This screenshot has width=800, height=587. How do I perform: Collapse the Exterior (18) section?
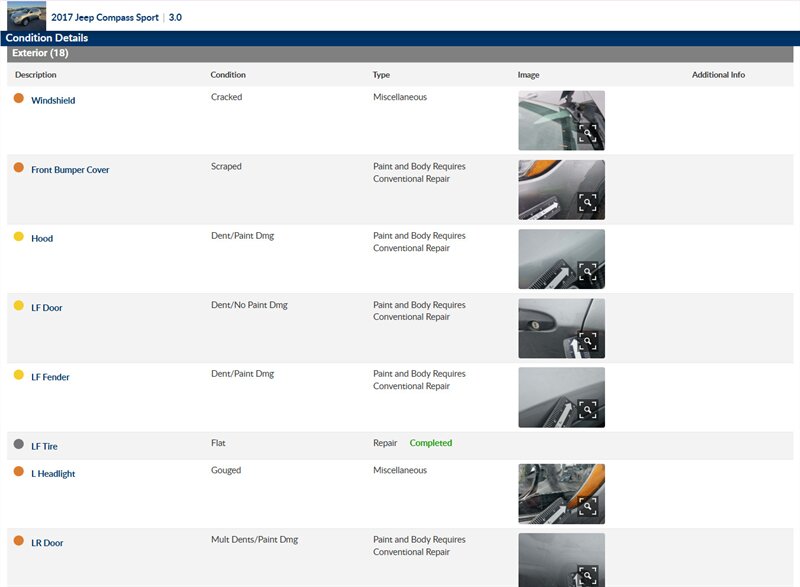tap(40, 53)
